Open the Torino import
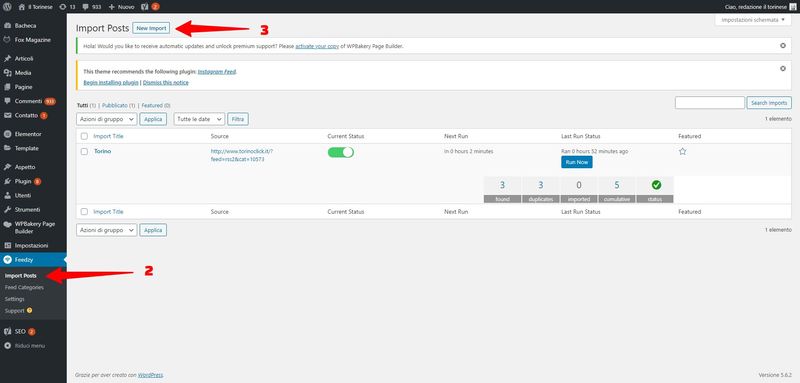This screenshot has height=383, width=800. (103, 151)
